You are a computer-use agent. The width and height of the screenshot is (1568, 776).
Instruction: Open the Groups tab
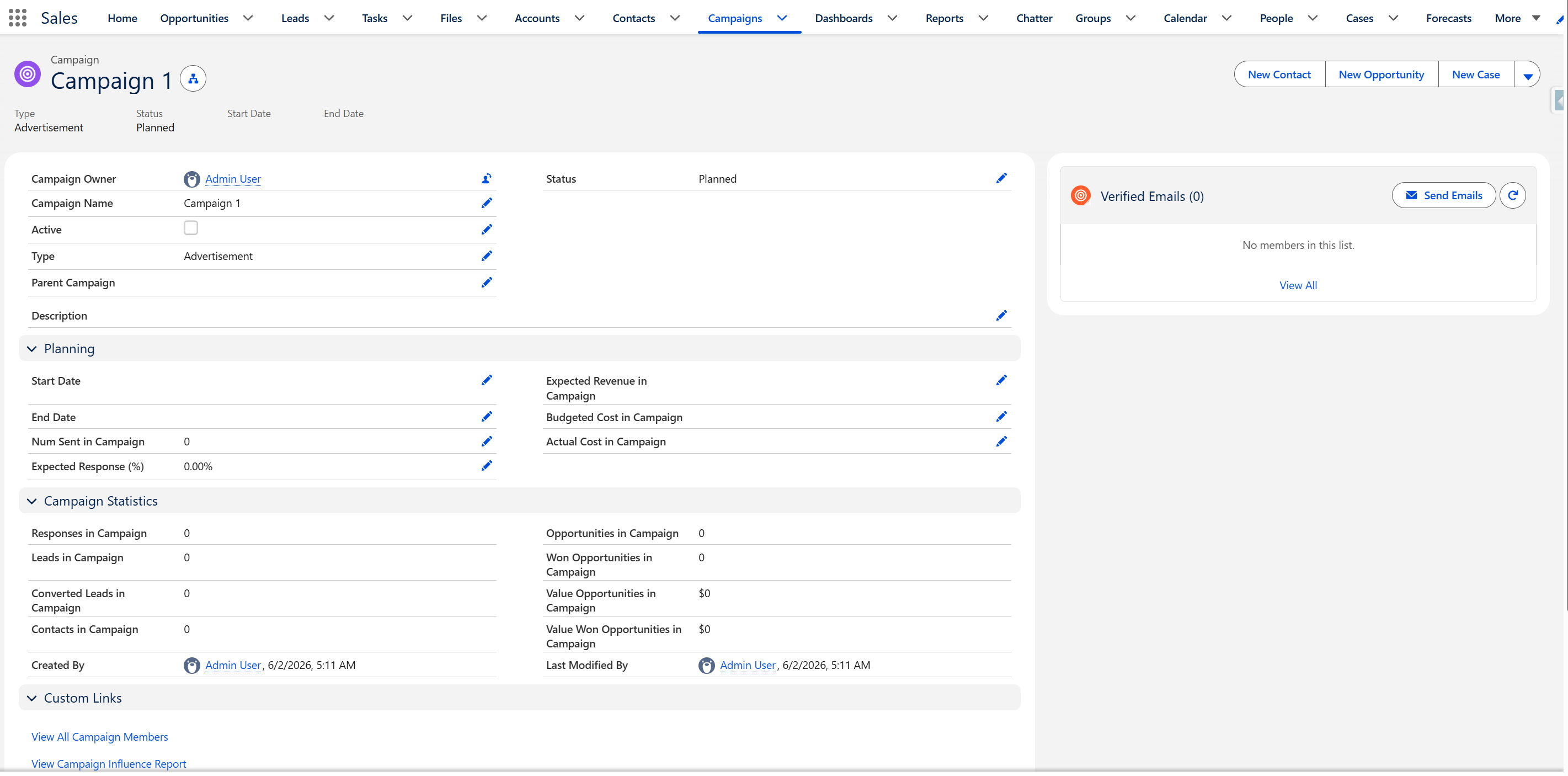(1093, 18)
